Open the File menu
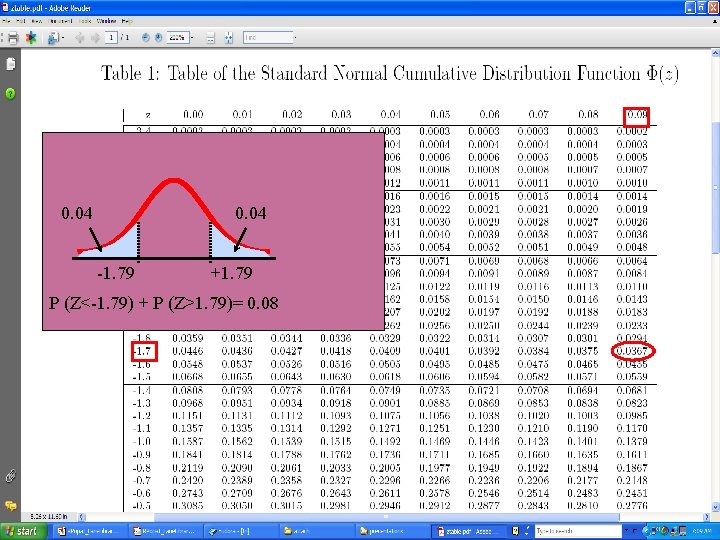 7,21
